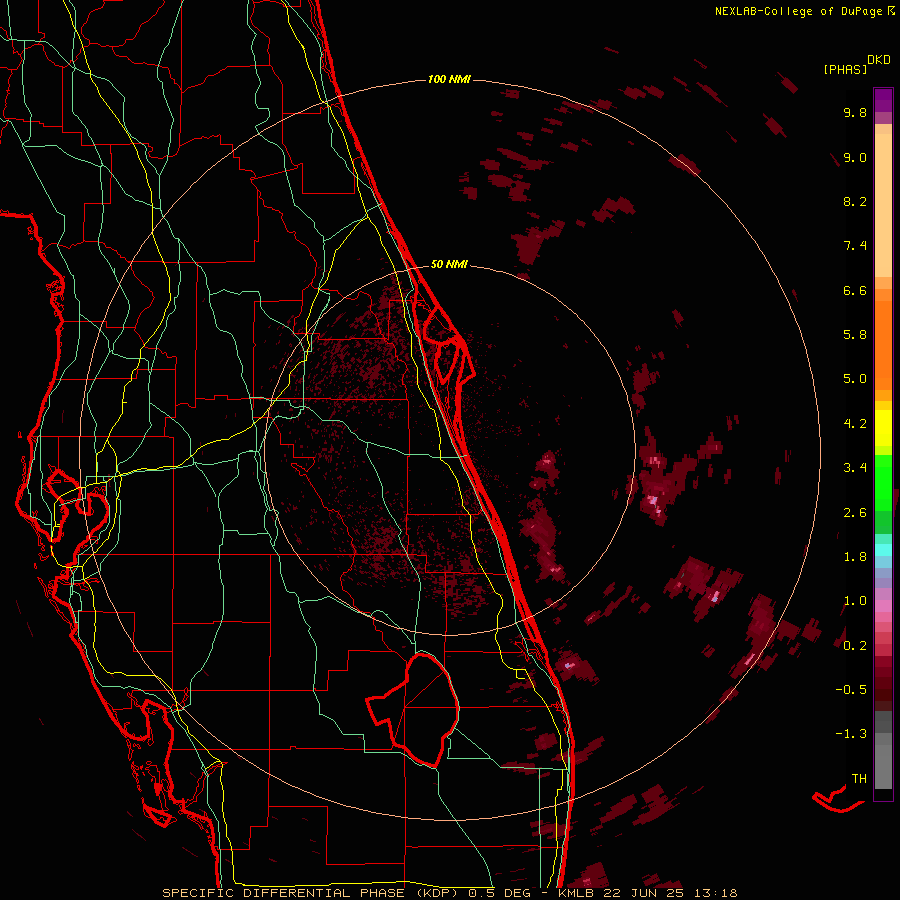Image resolution: width=900 pixels, height=900 pixels.
Task: Click the 5.8 color scale label
Action: pos(855,335)
